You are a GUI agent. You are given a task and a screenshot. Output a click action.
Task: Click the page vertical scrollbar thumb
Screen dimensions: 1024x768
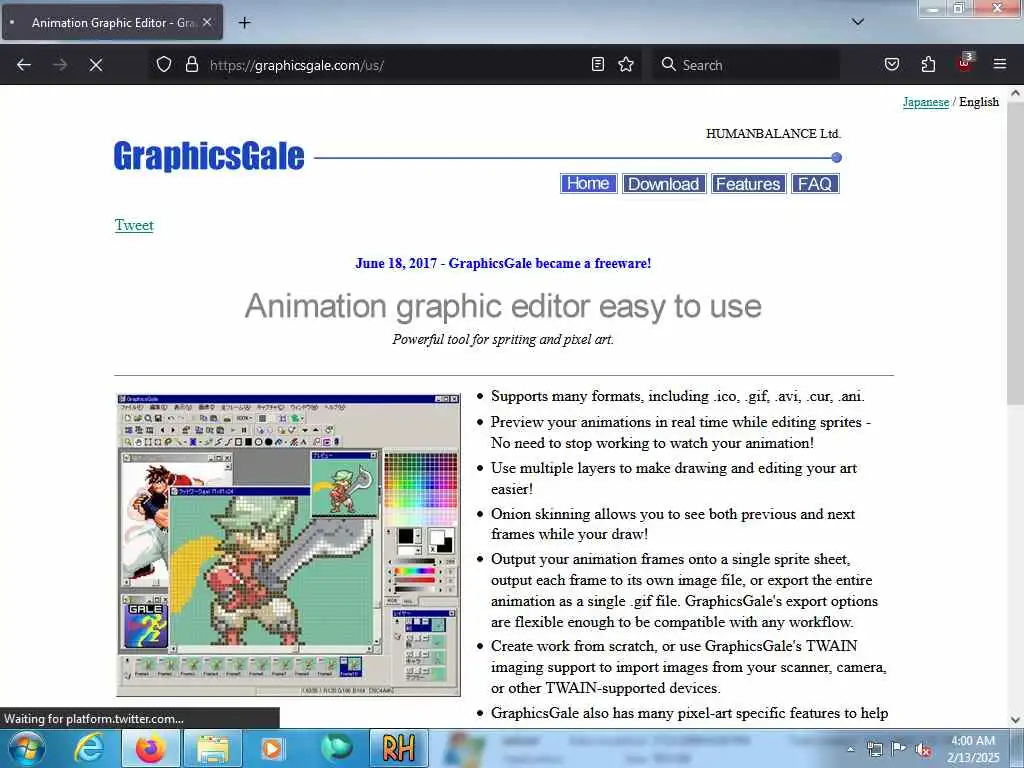click(x=1015, y=255)
